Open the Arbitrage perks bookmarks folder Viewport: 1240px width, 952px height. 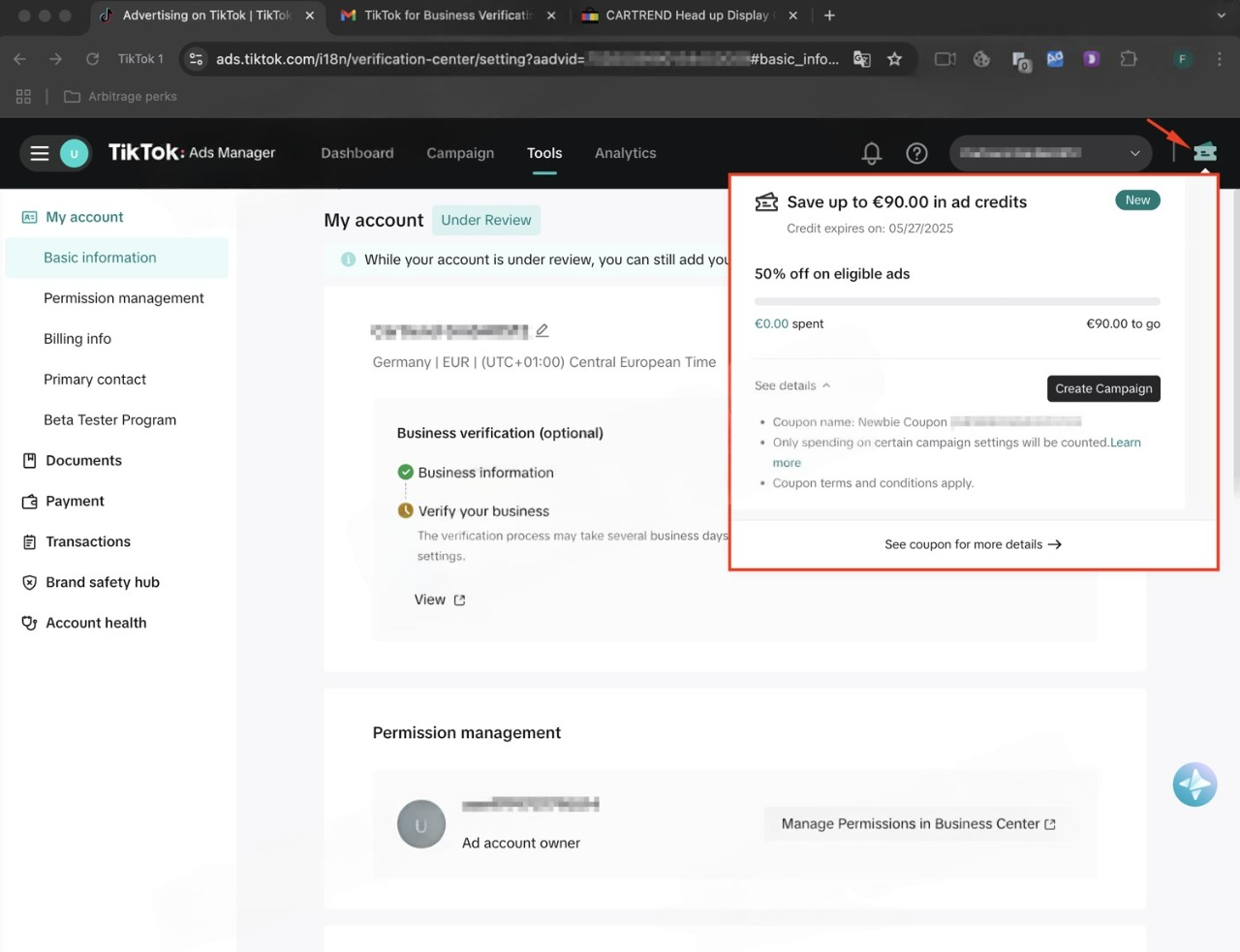tap(120, 96)
